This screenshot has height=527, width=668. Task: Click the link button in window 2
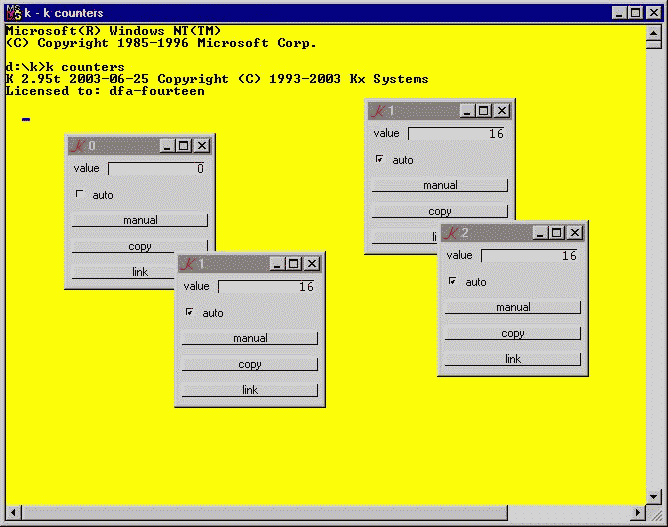click(x=513, y=359)
